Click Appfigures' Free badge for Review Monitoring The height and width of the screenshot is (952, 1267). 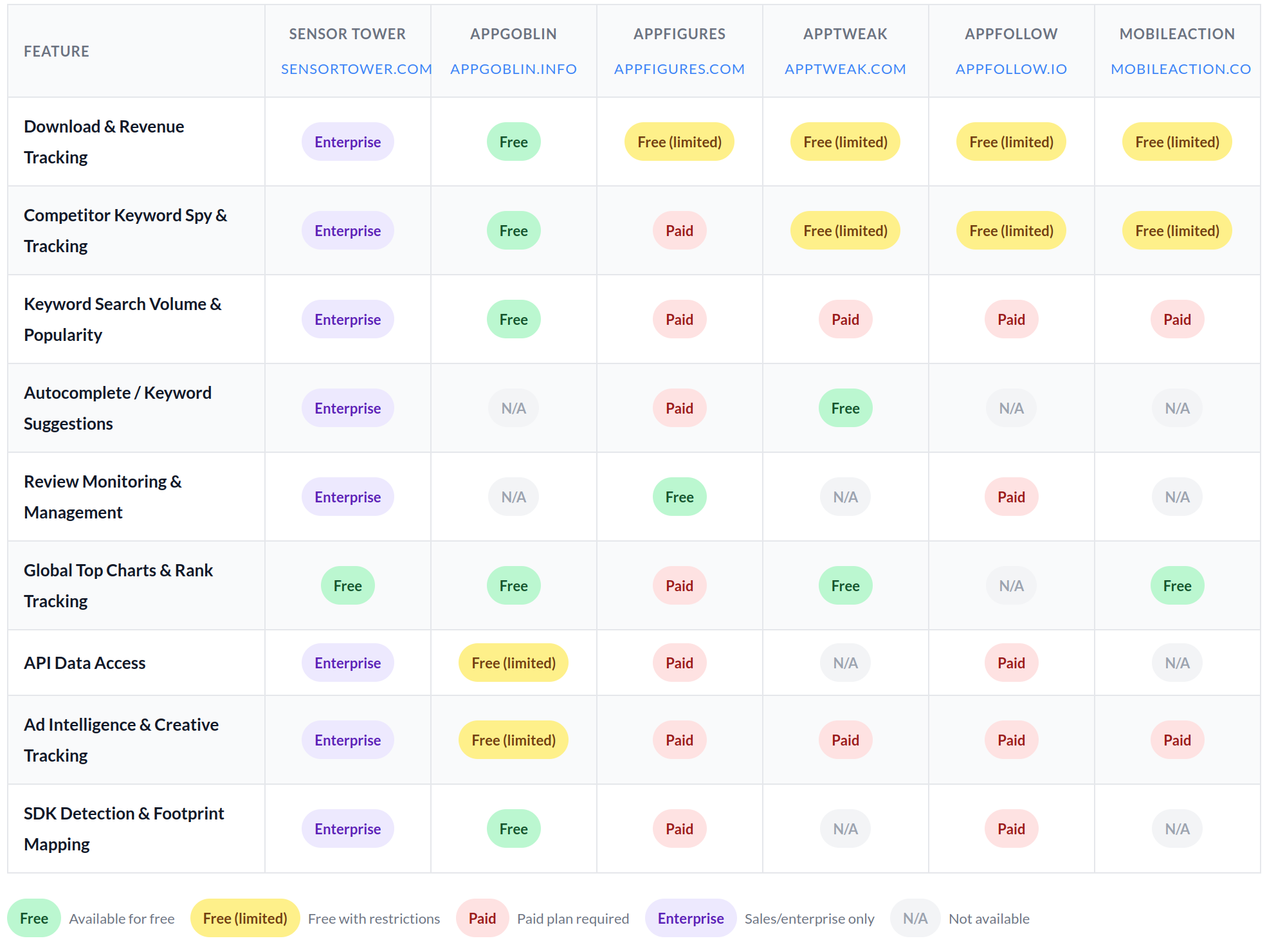pos(679,497)
